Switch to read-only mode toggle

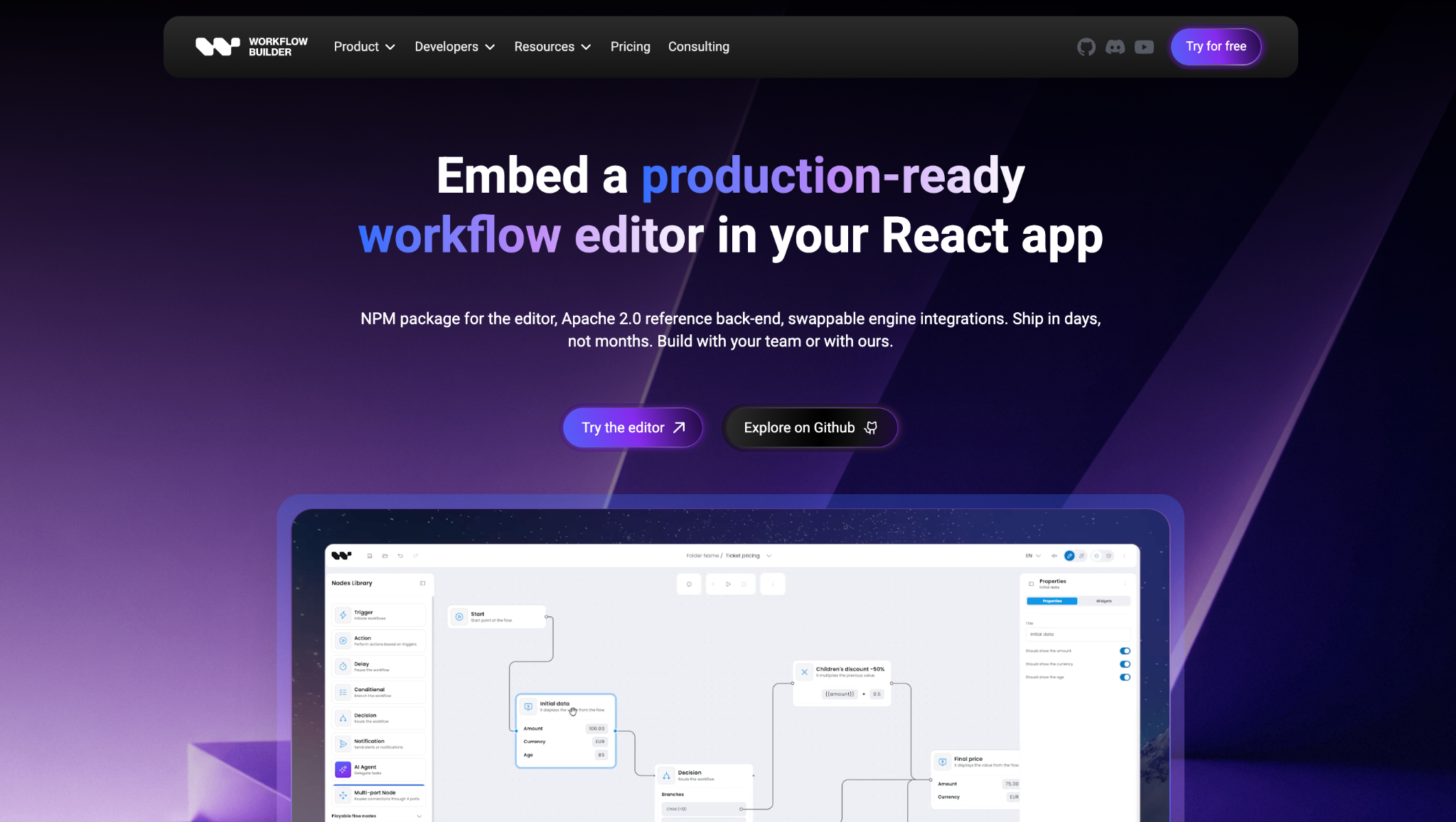click(1081, 556)
